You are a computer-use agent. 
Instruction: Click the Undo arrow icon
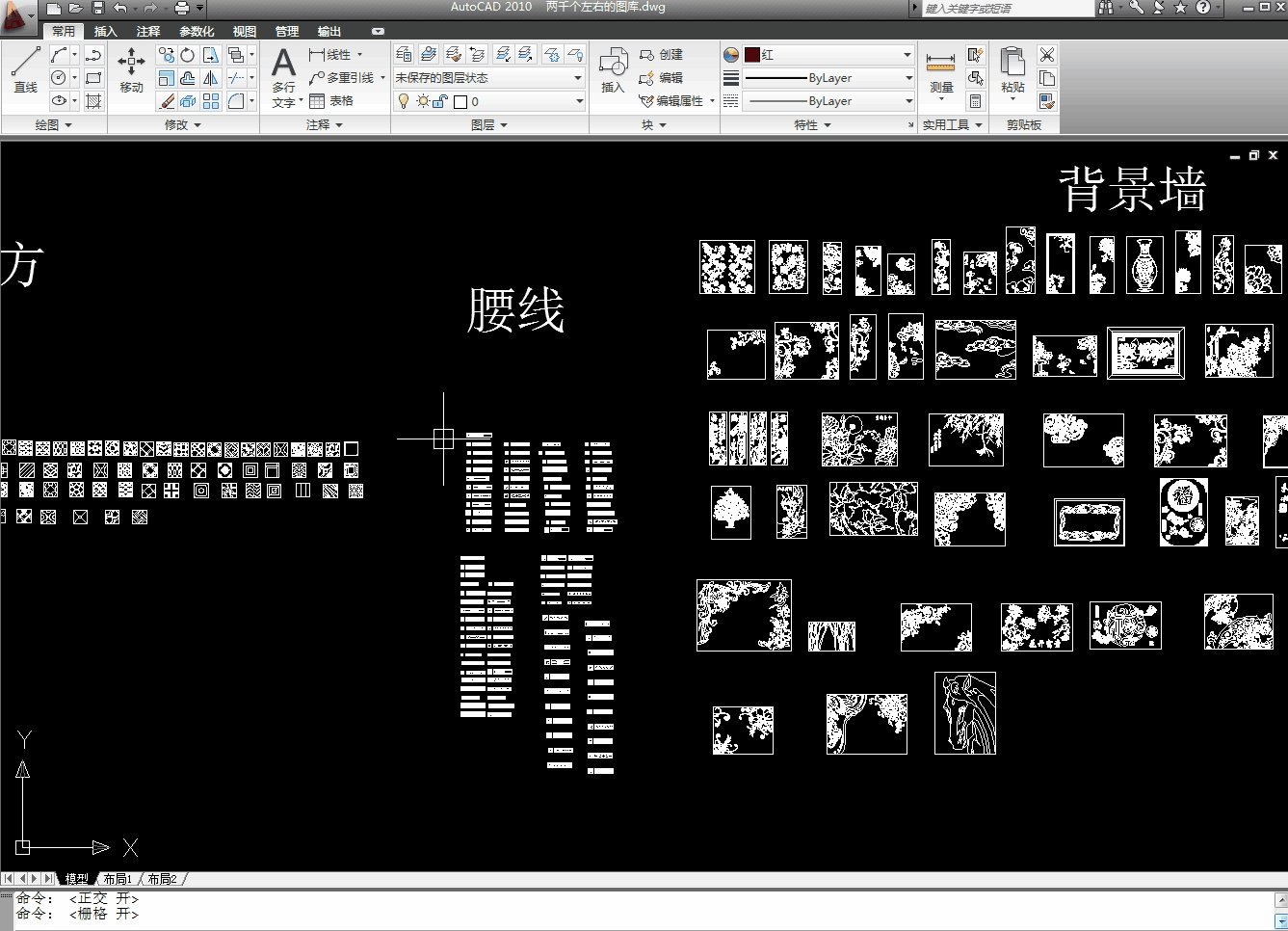[119, 8]
